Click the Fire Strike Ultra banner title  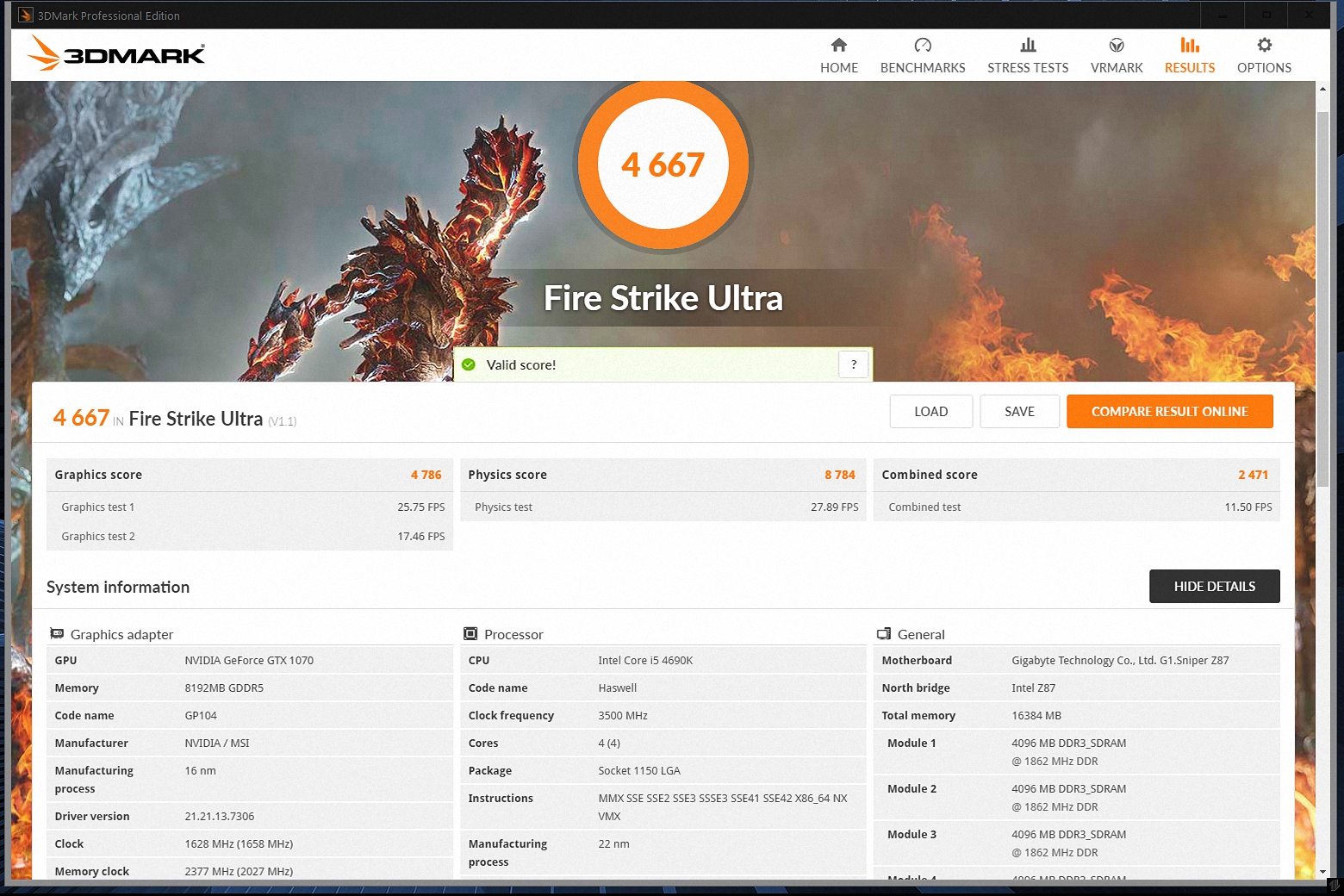point(663,298)
